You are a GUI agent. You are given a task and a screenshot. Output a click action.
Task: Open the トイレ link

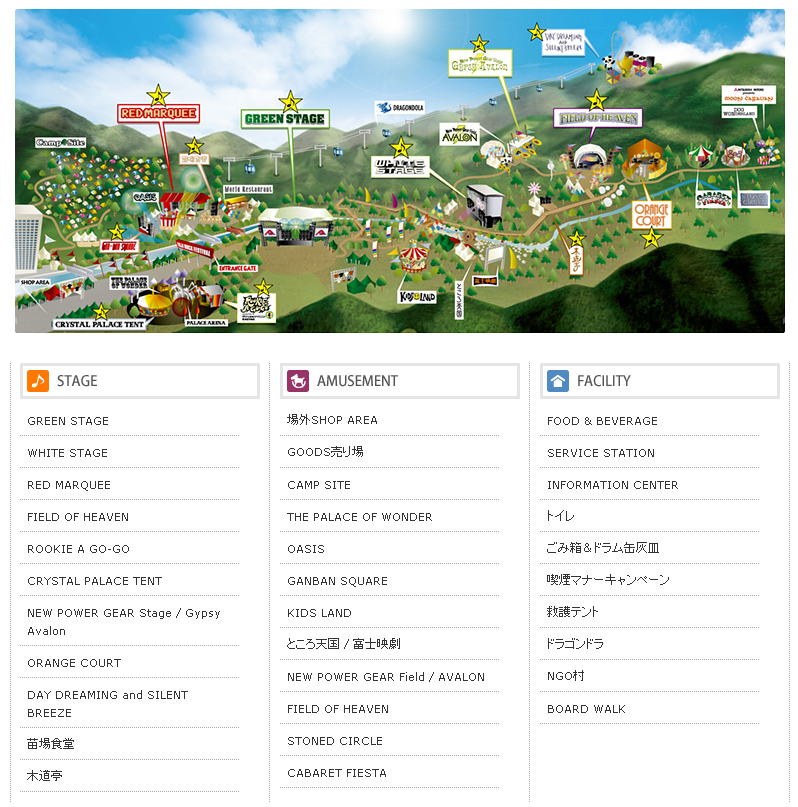coord(560,516)
